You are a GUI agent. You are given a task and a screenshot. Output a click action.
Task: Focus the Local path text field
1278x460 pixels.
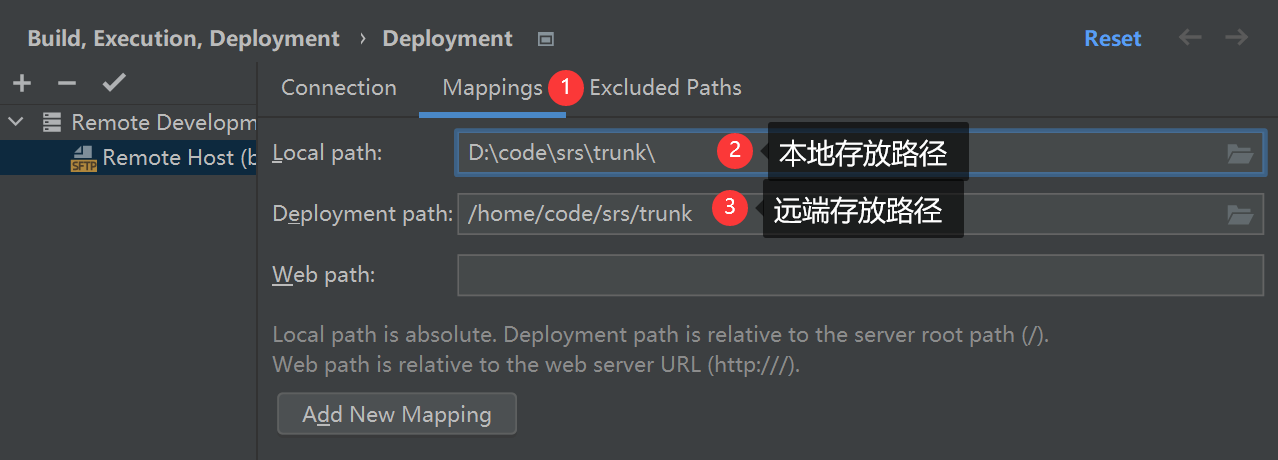[x=590, y=154]
